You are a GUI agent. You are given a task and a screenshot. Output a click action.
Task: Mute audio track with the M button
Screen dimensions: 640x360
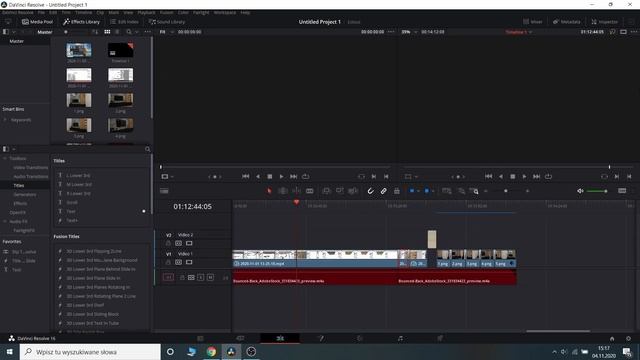[210, 278]
